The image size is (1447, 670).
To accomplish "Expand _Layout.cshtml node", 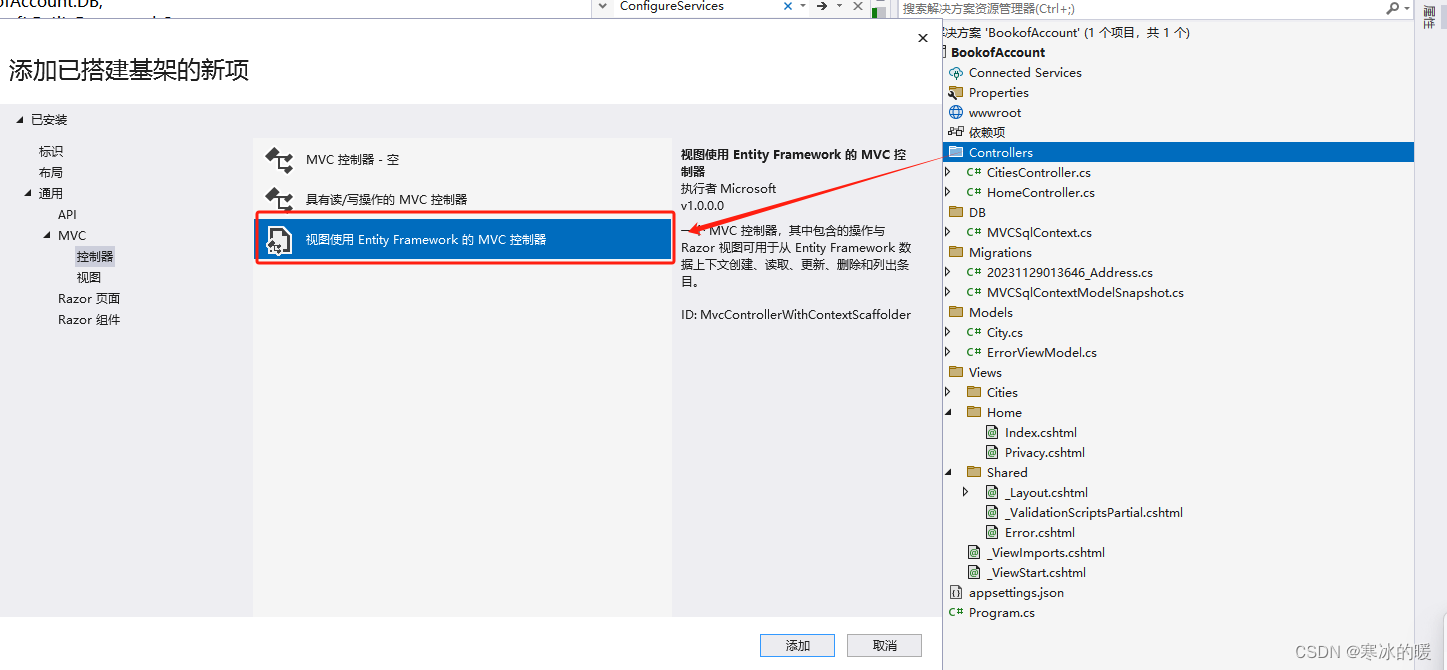I will click(x=966, y=493).
